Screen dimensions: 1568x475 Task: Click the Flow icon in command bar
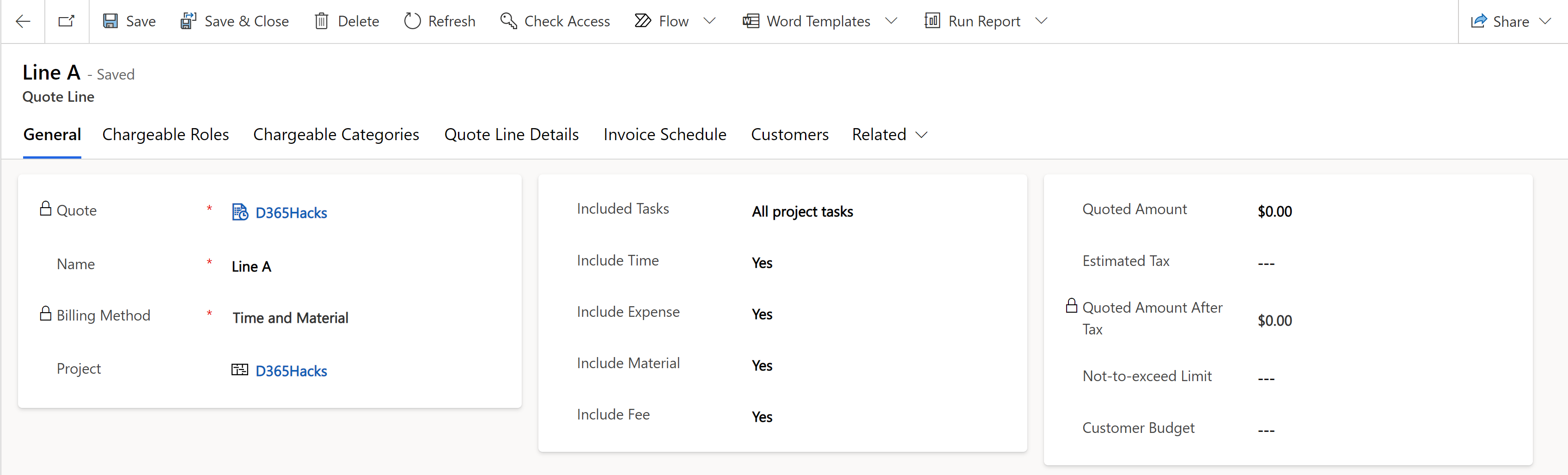pyautogui.click(x=643, y=20)
